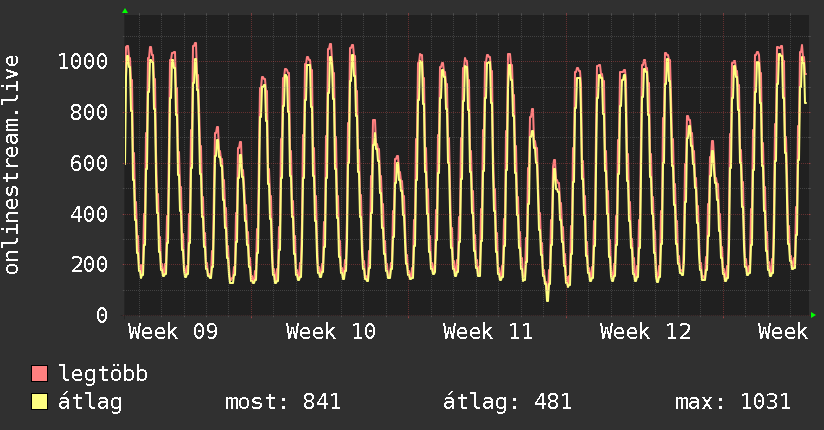
Task: Click the 400 y-axis tick label
Action: [89, 214]
